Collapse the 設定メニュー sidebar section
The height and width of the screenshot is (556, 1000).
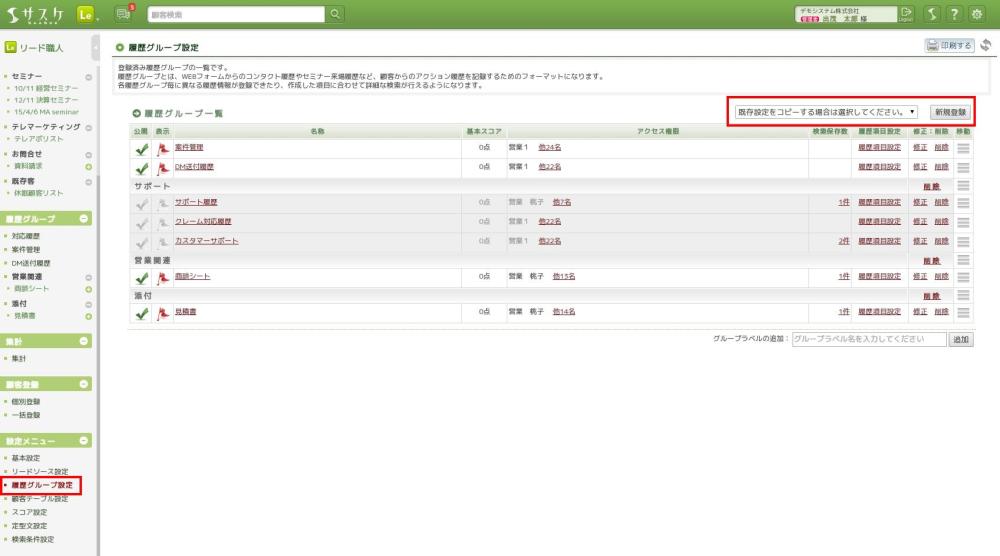[x=84, y=440]
